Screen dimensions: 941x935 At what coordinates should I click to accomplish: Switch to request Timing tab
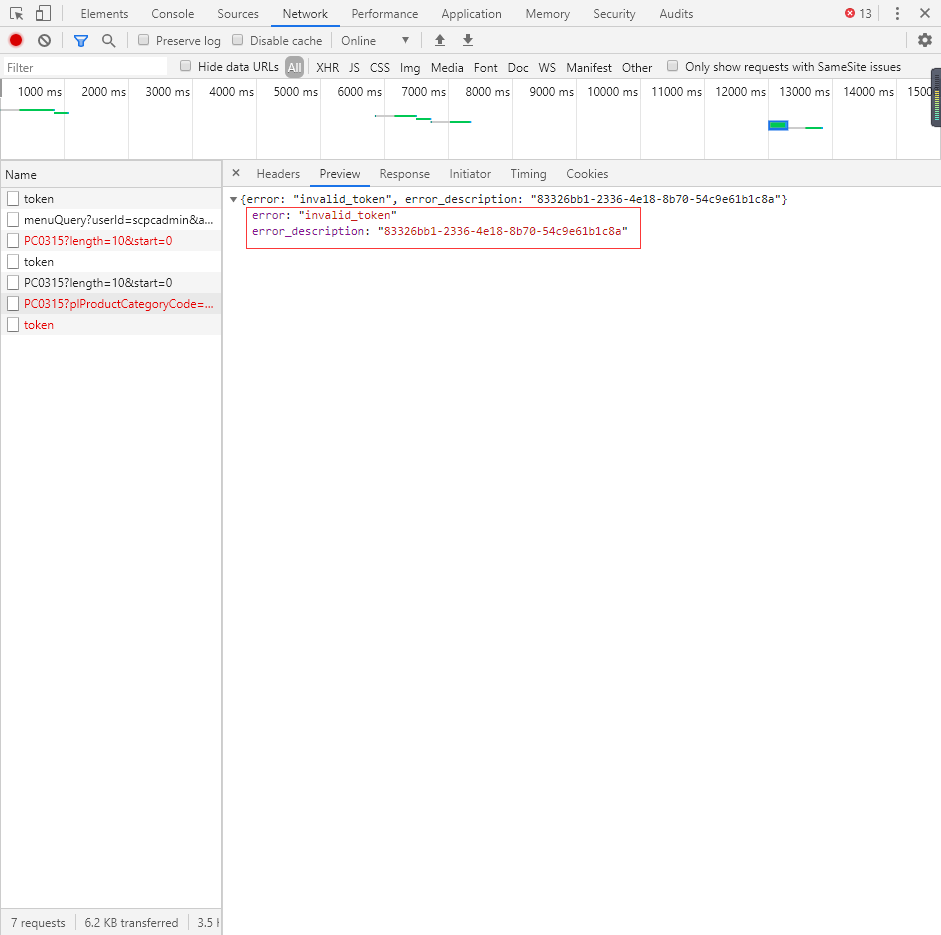click(x=529, y=173)
